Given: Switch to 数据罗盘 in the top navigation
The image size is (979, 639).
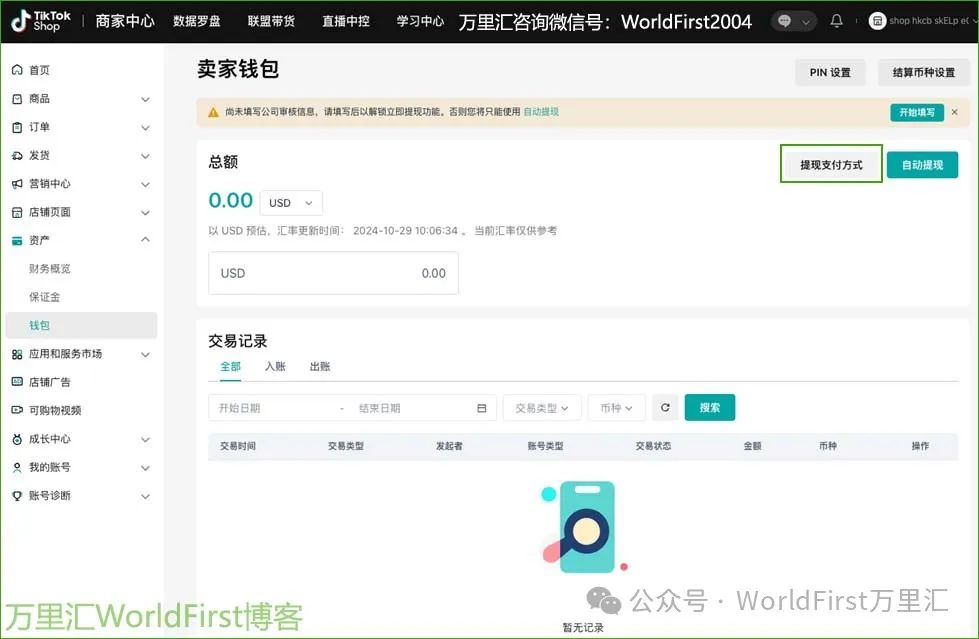Looking at the screenshot, I should pyautogui.click(x=197, y=20).
